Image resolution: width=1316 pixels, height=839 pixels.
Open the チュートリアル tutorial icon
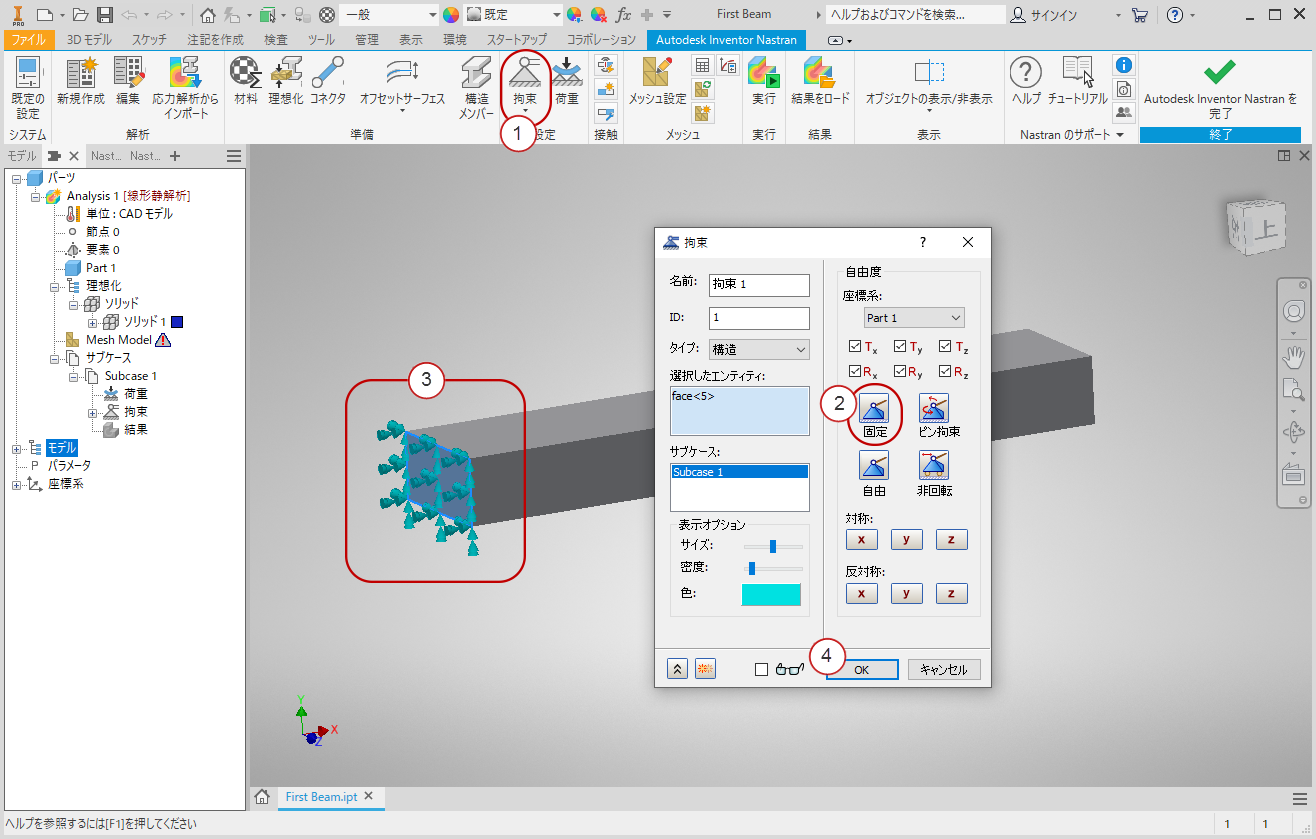pos(1077,81)
